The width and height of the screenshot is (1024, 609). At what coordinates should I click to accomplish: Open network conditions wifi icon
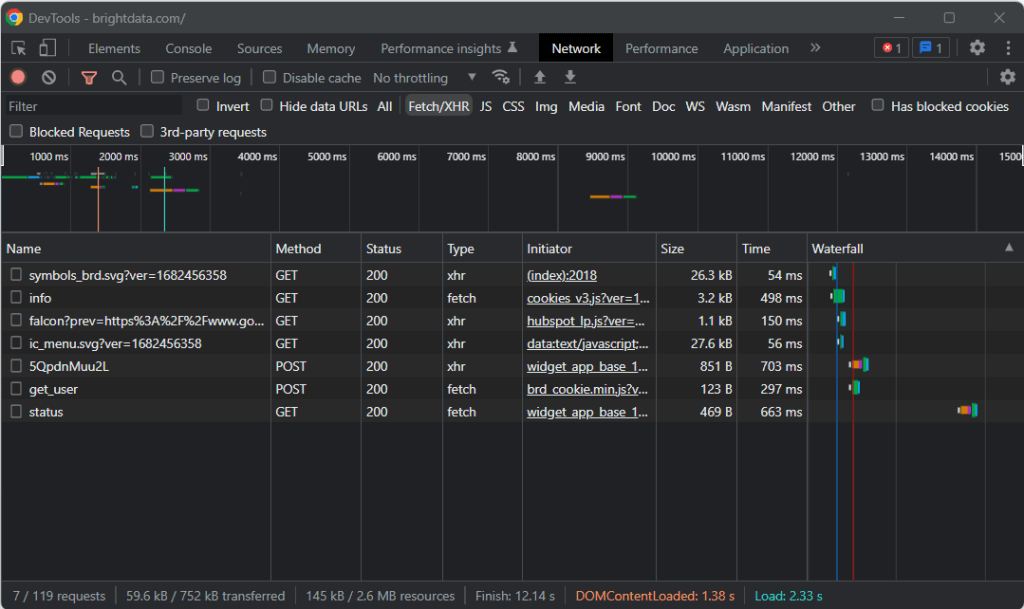click(x=500, y=78)
